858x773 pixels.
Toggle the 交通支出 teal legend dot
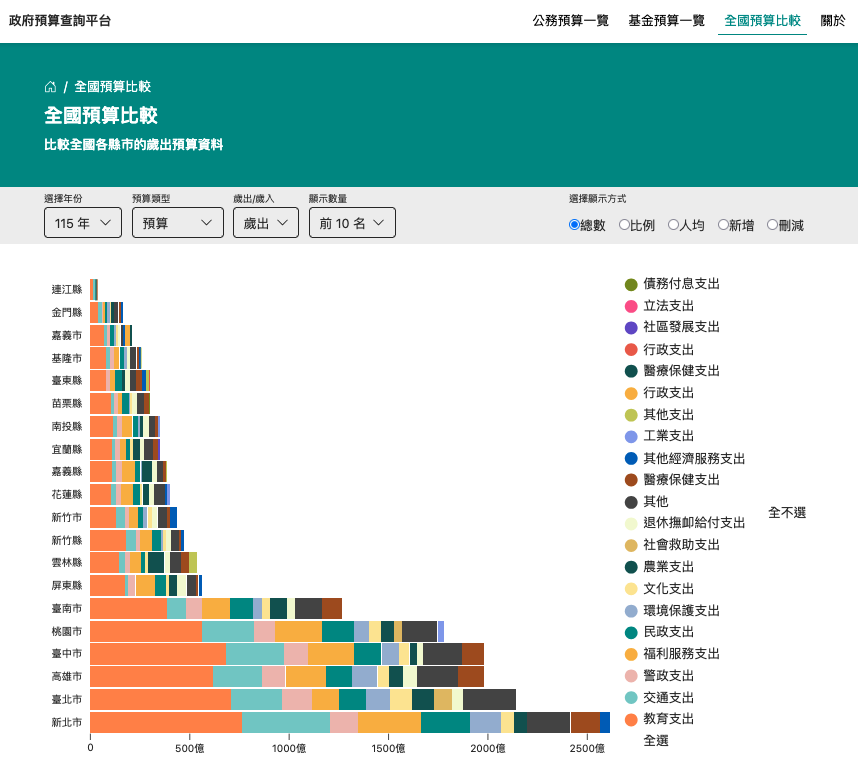631,697
